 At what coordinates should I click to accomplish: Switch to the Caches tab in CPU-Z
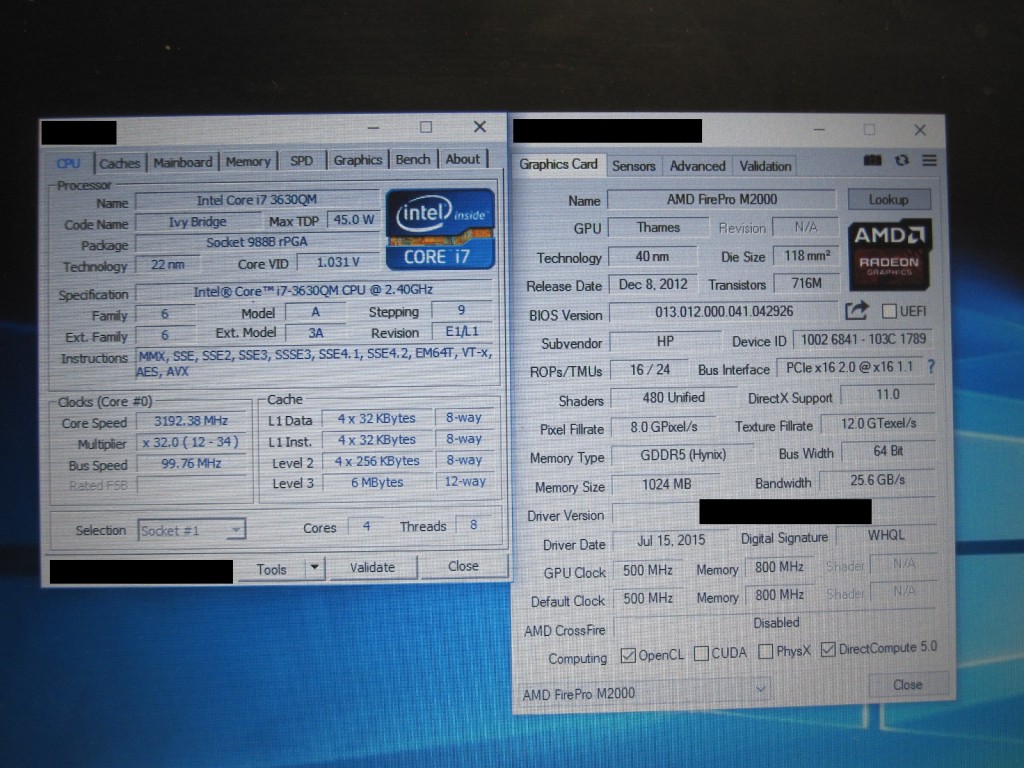[x=120, y=163]
